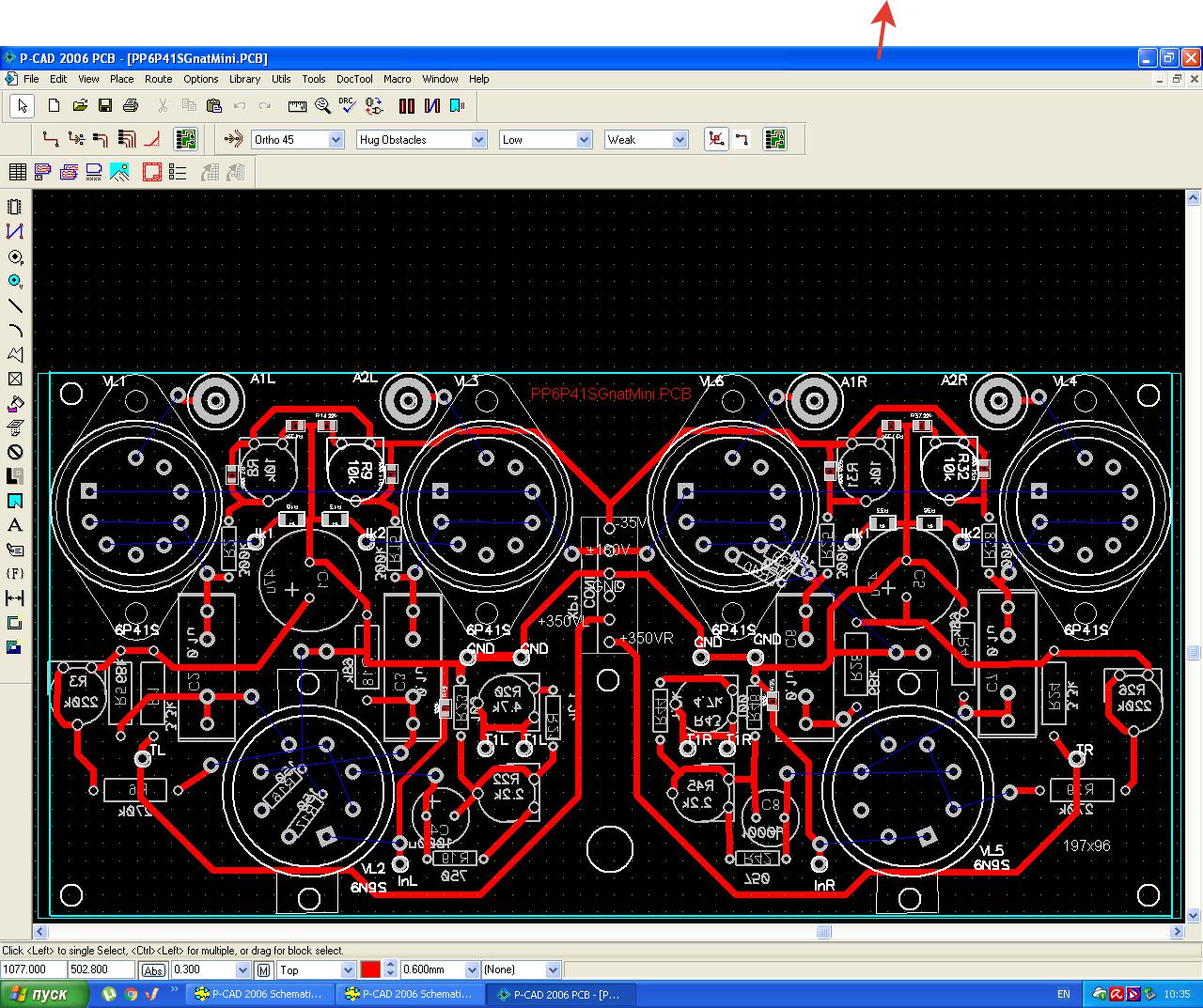Viewport: 1203px width, 1008px height.
Task: Click the horizontal scrollbar thumb
Action: (x=823, y=932)
